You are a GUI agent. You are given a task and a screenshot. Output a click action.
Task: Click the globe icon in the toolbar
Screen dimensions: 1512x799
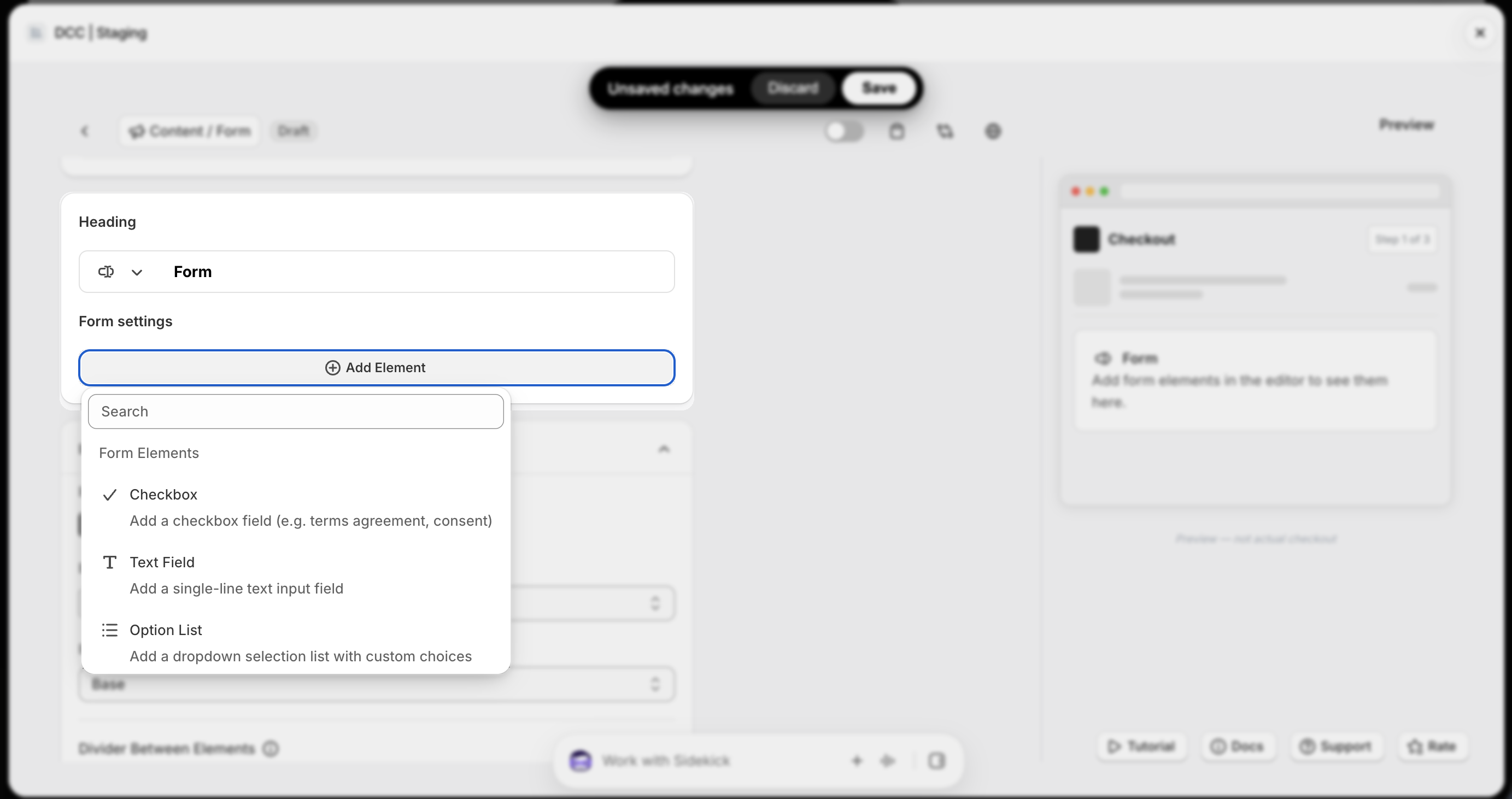(993, 131)
